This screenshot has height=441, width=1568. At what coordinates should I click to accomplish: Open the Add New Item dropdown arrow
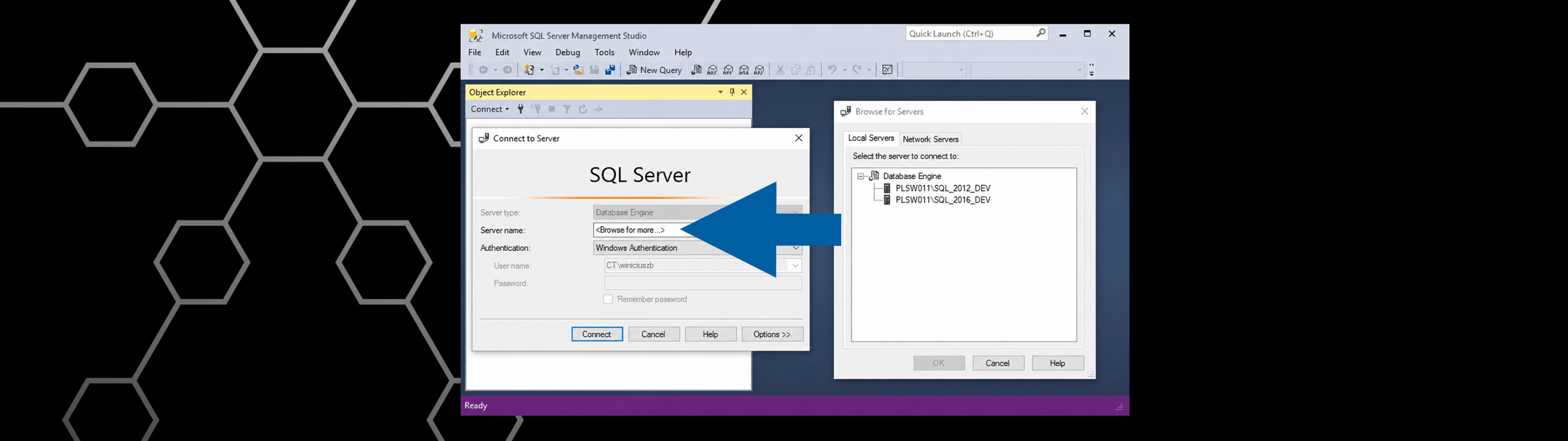pos(566,70)
